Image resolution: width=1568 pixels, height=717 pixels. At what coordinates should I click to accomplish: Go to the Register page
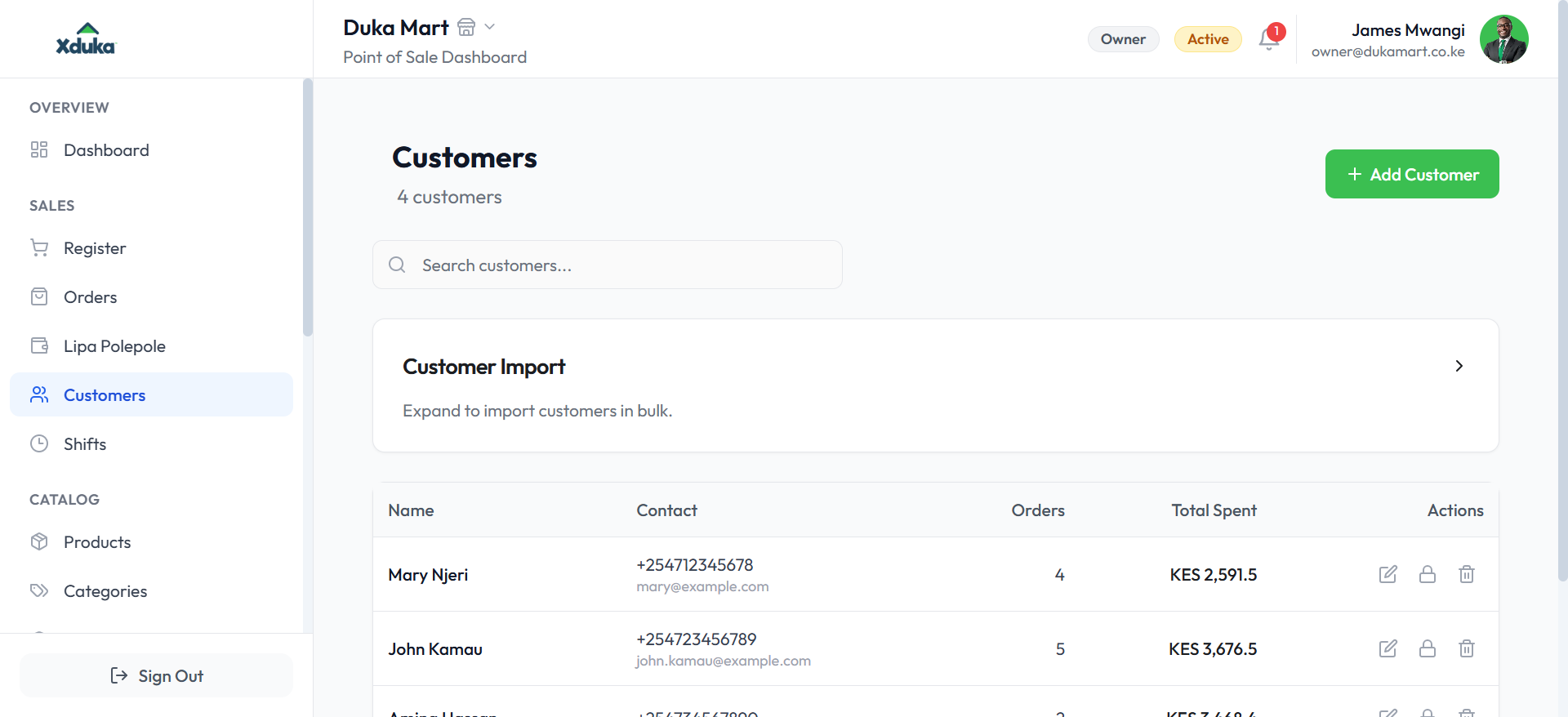pos(151,247)
